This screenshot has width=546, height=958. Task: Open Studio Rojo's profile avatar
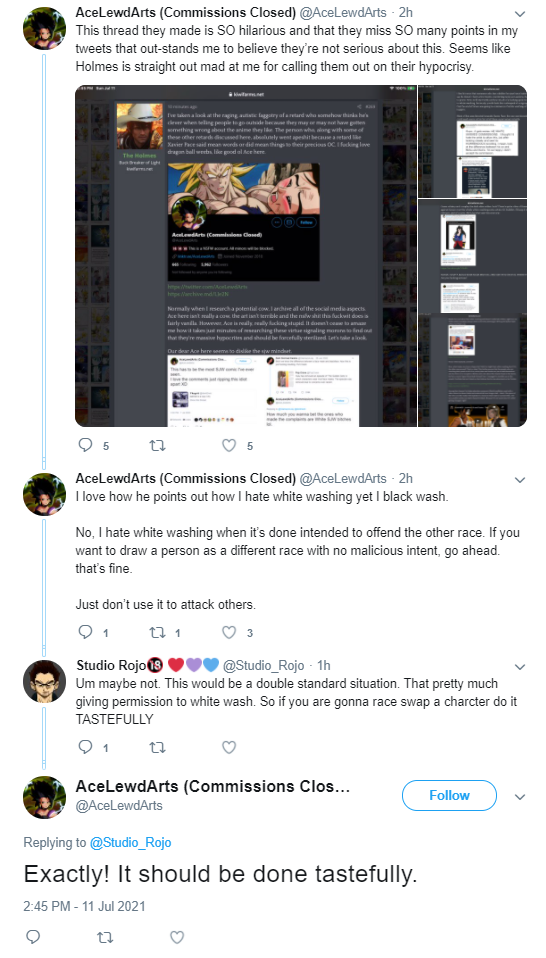(x=44, y=681)
